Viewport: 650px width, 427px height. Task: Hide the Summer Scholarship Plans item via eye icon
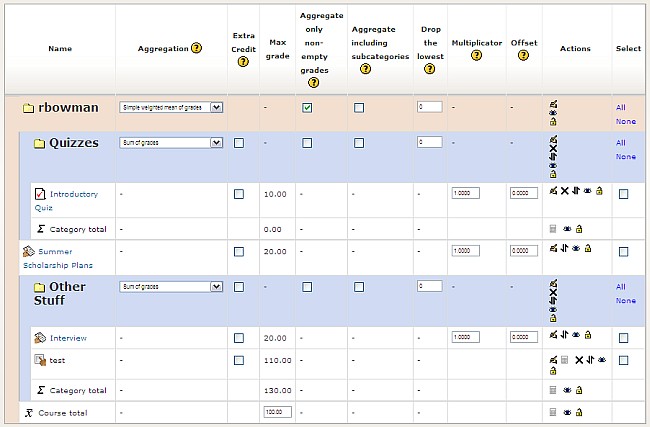pos(577,249)
